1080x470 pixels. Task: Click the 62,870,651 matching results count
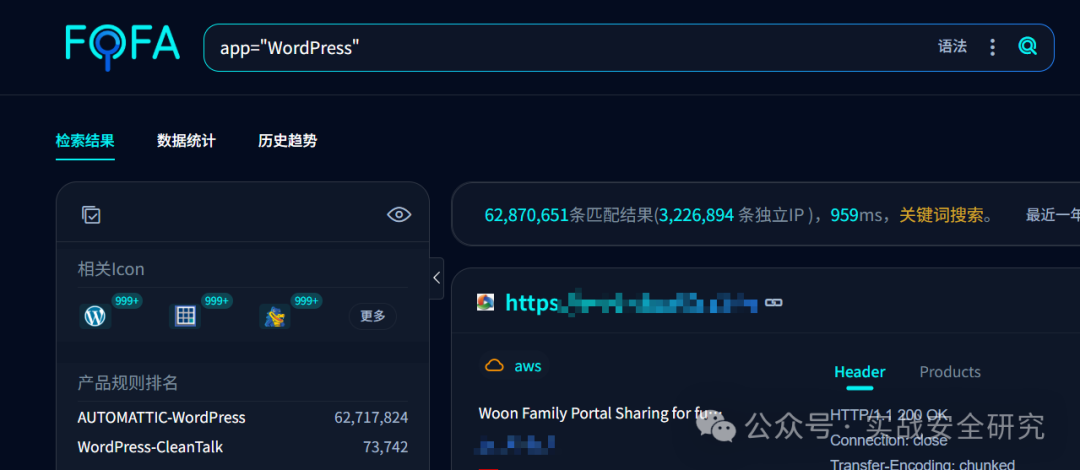527,215
